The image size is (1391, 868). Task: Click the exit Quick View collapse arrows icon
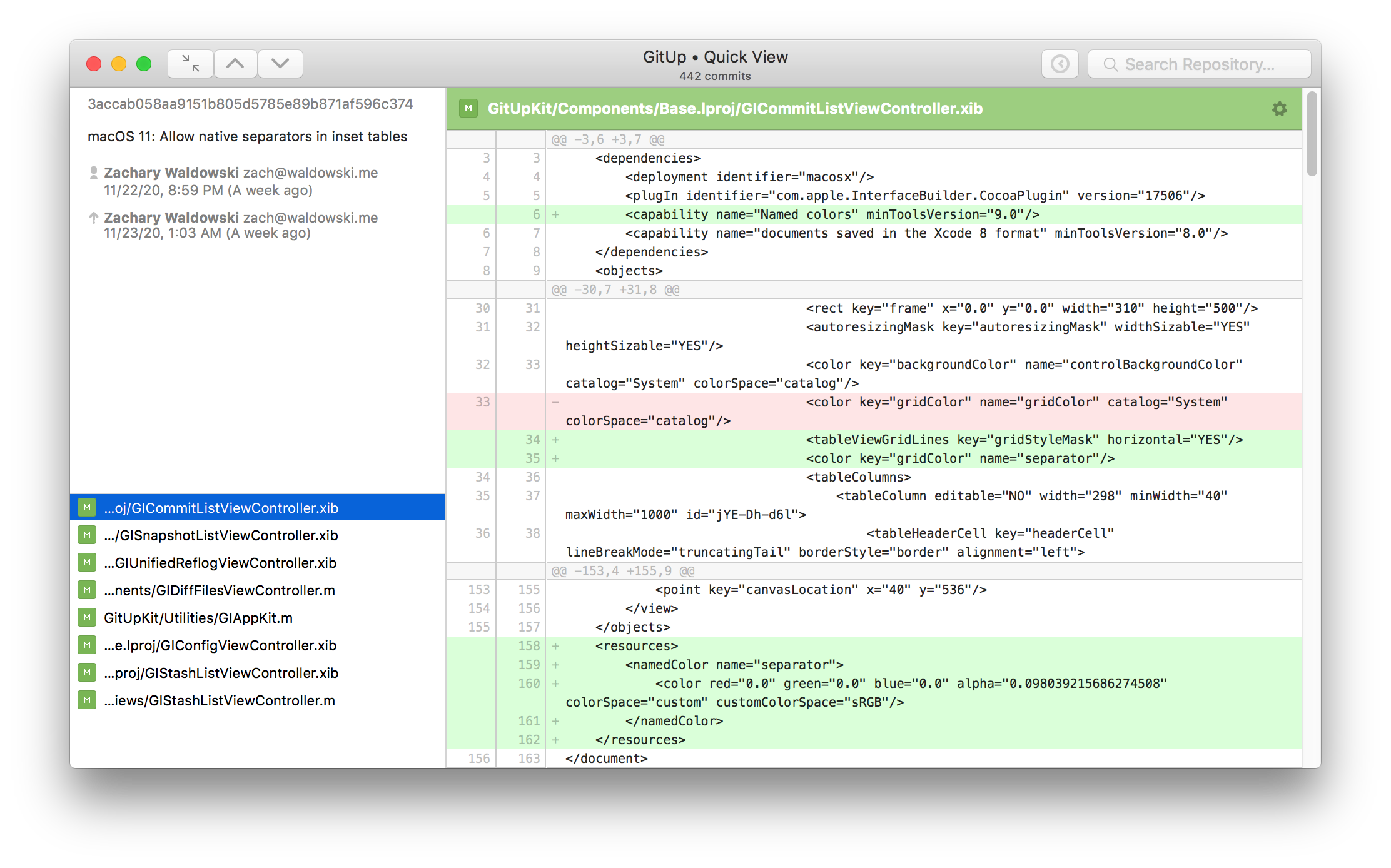tap(190, 64)
